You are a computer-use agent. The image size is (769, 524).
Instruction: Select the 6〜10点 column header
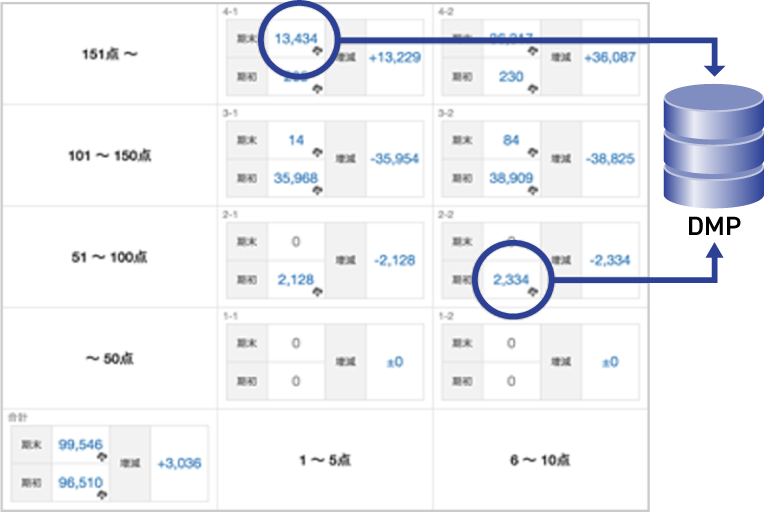(540, 461)
